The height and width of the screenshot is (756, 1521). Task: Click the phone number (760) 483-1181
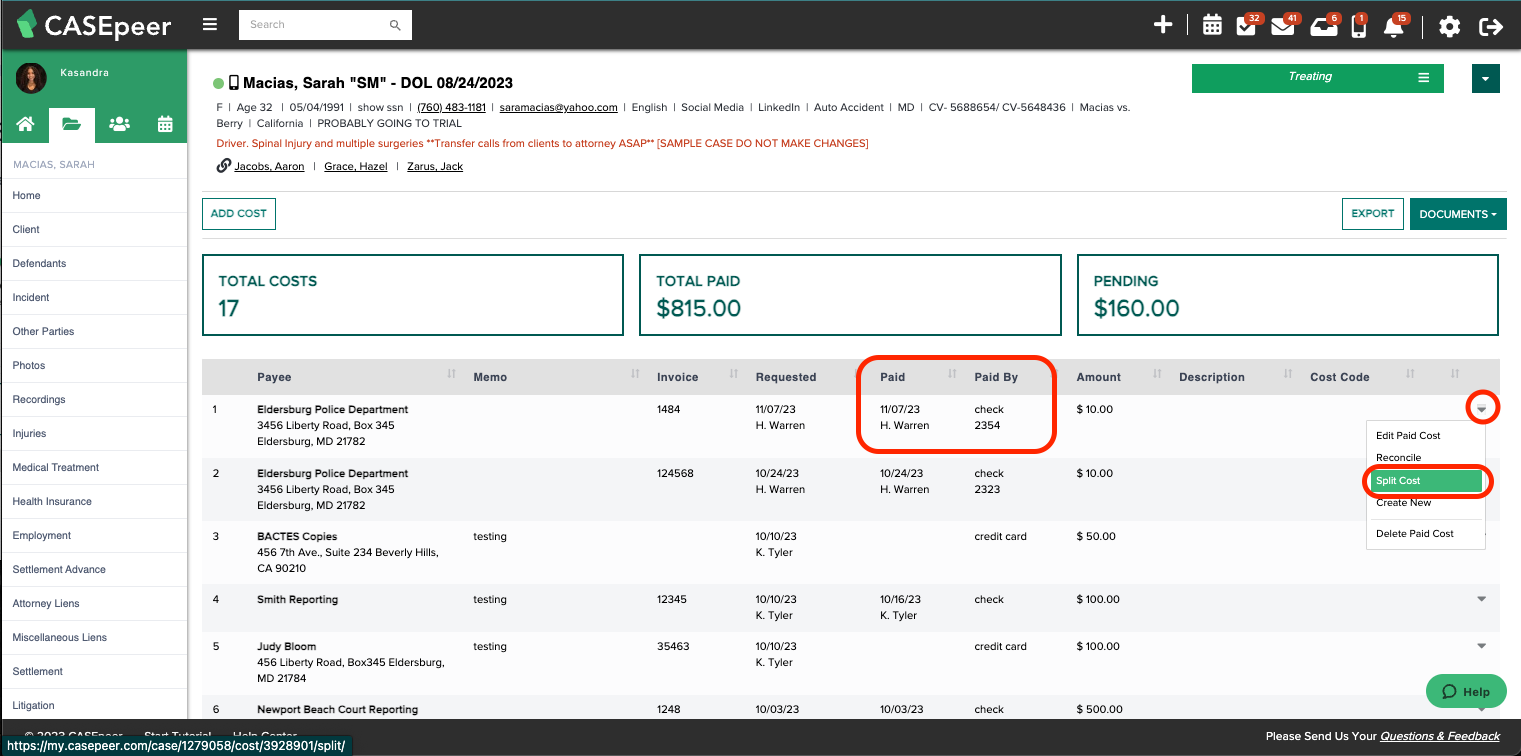pos(451,107)
